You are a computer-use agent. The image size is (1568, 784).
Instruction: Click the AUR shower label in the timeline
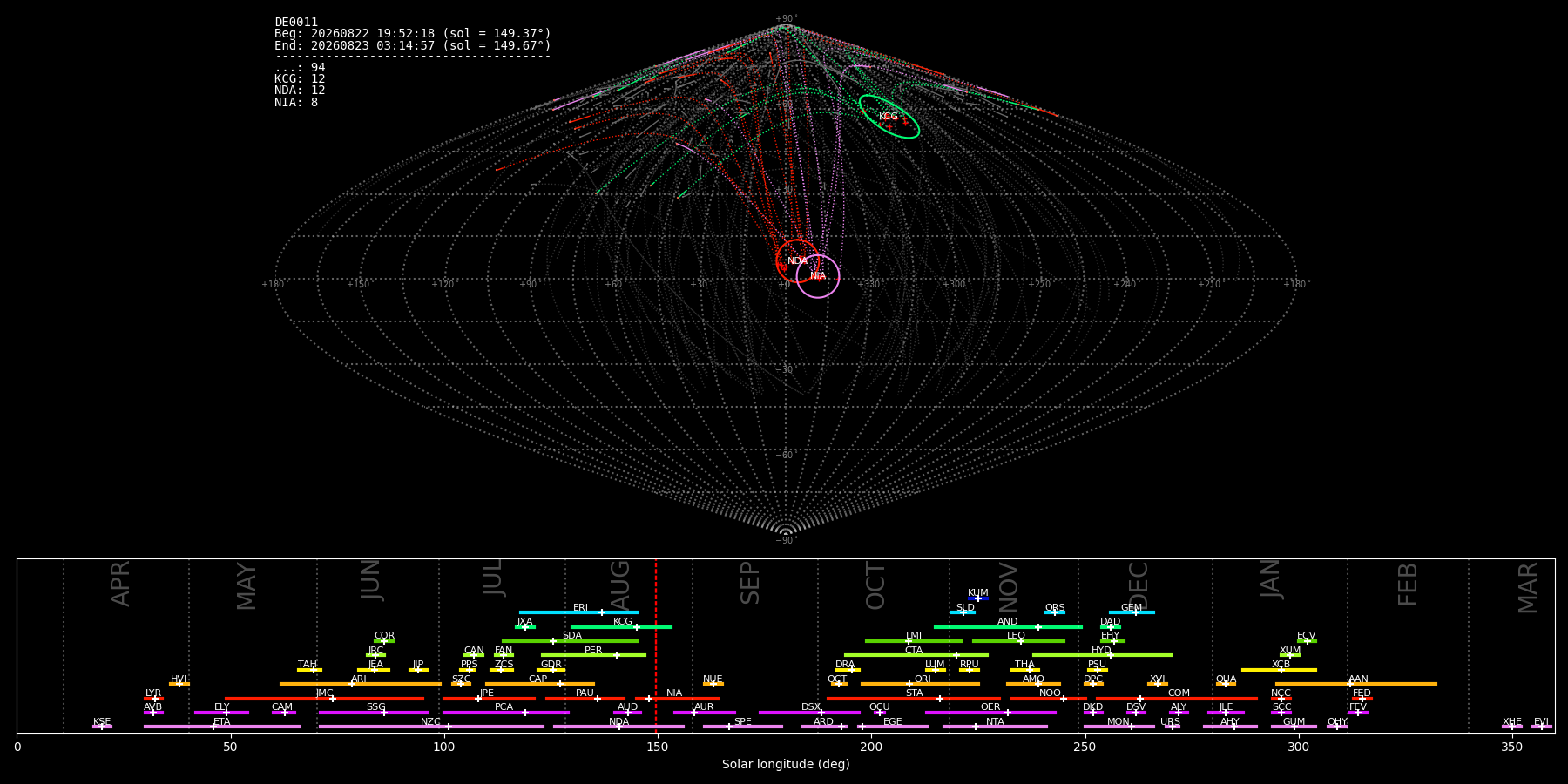tap(704, 707)
